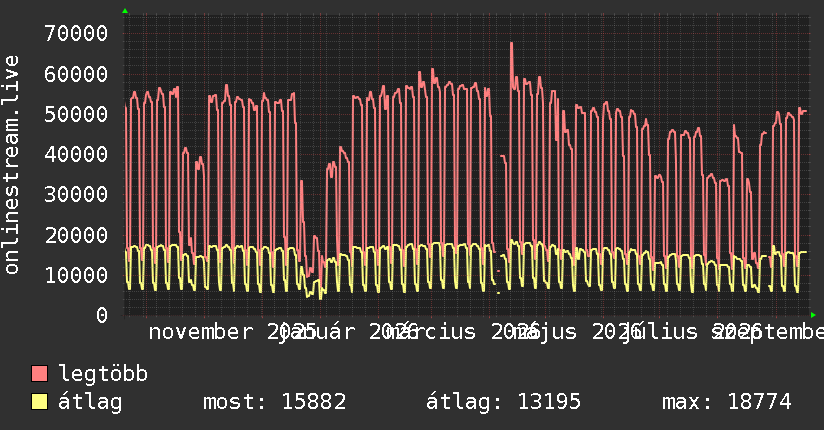
Task: Select the 'legtöbb' legend label
Action: point(103,374)
